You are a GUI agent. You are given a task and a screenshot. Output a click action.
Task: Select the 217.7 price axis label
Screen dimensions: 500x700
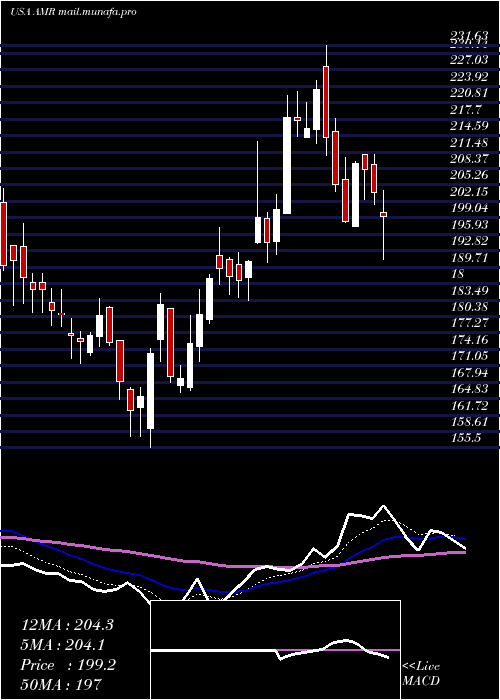tap(465, 109)
